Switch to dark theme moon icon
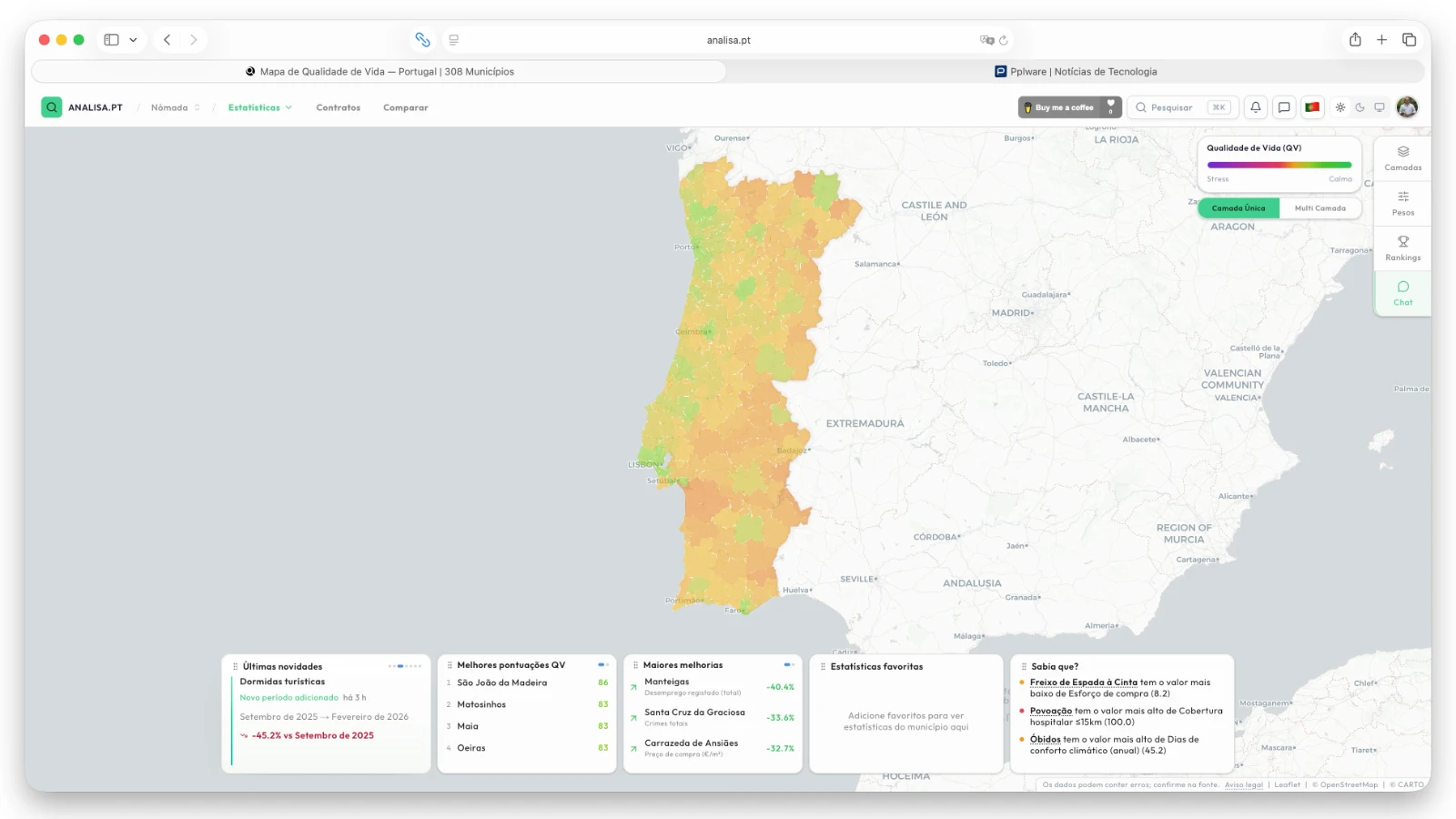Screen dimensions: 1456x819 pos(1360,107)
